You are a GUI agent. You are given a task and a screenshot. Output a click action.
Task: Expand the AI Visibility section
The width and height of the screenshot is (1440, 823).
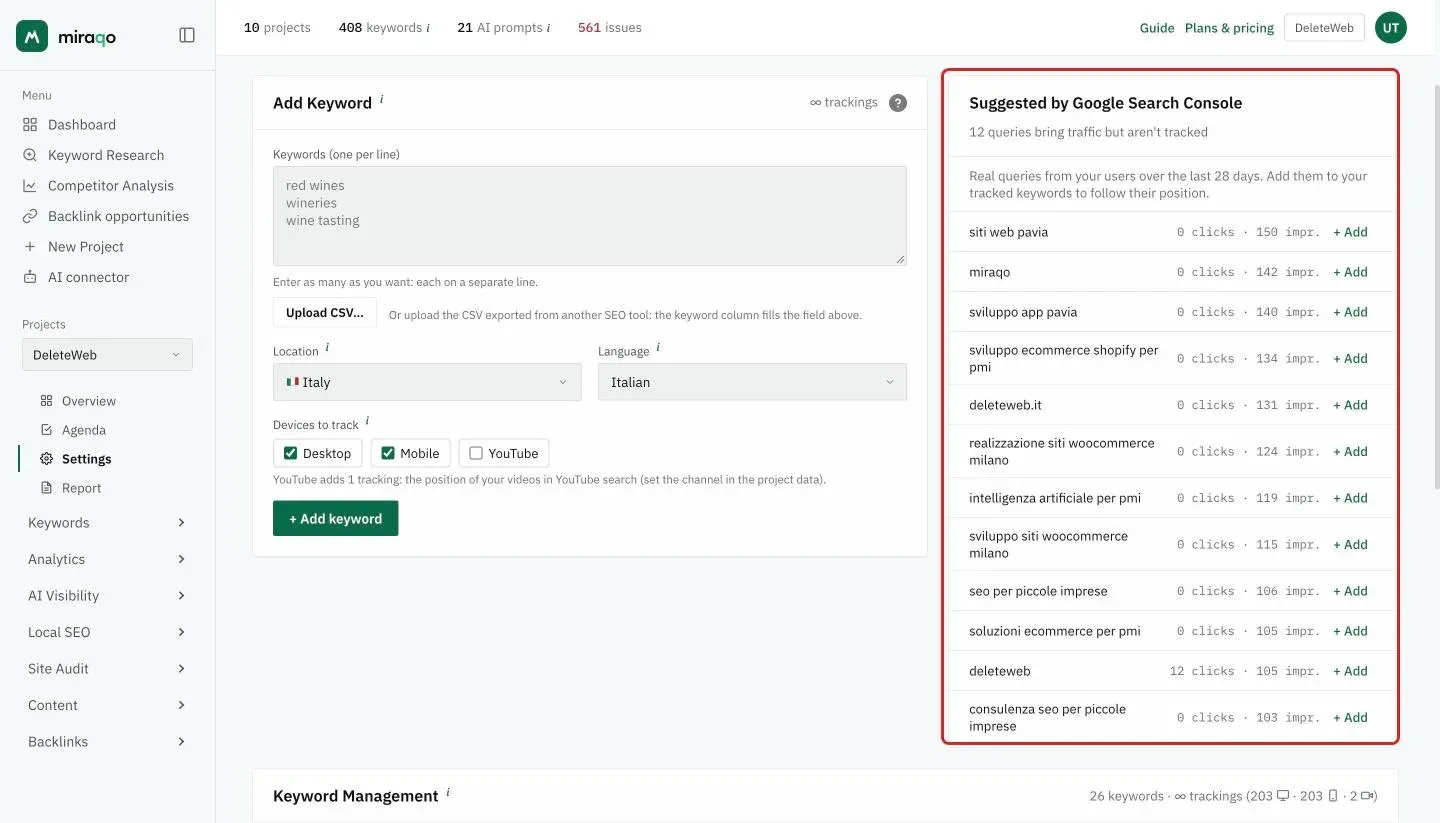point(107,596)
